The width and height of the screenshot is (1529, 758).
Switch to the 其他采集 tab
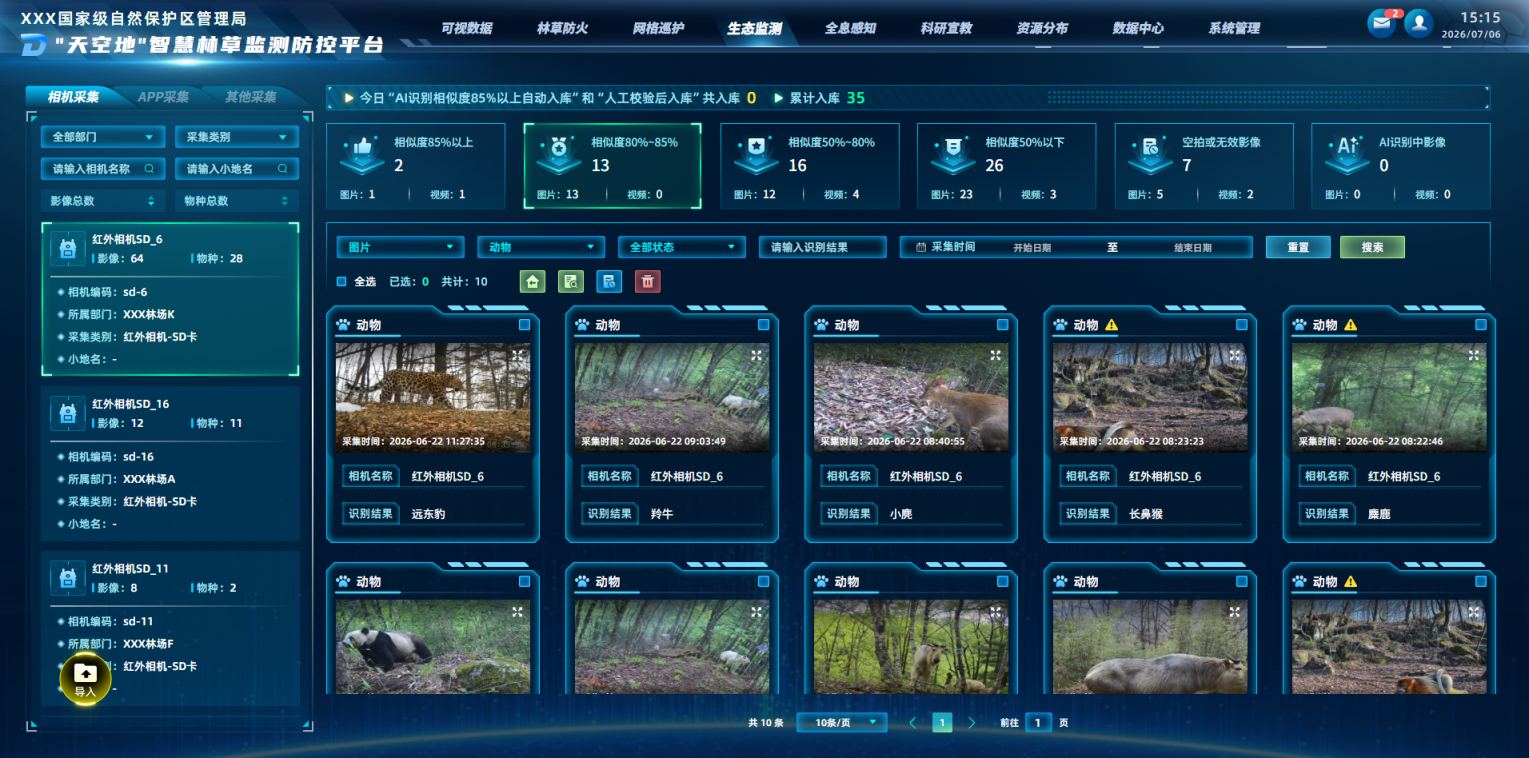(250, 97)
